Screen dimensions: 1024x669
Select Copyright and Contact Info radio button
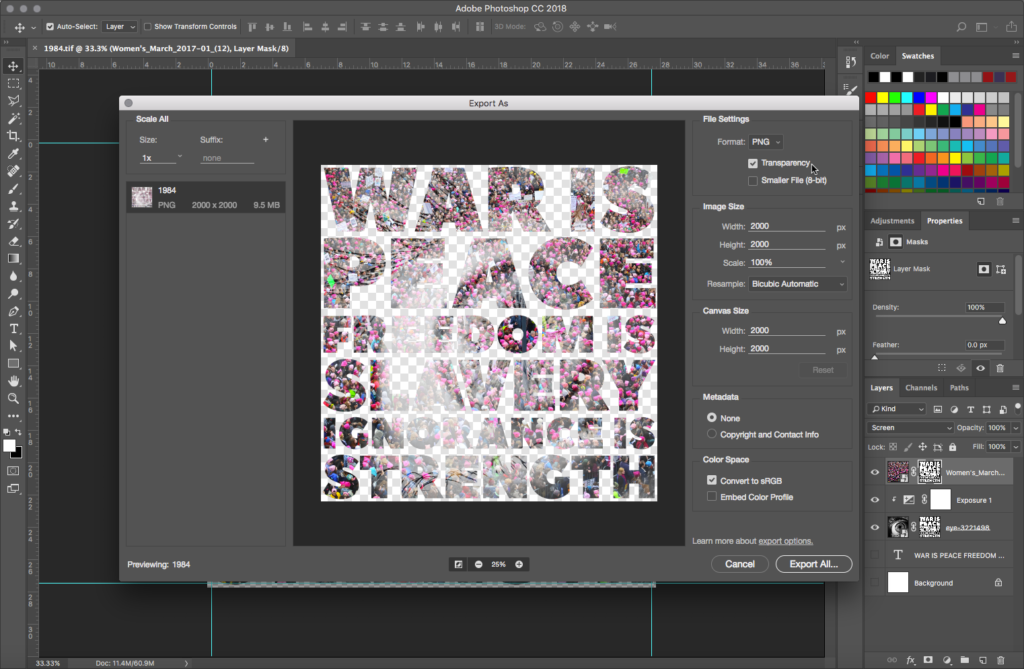711,435
